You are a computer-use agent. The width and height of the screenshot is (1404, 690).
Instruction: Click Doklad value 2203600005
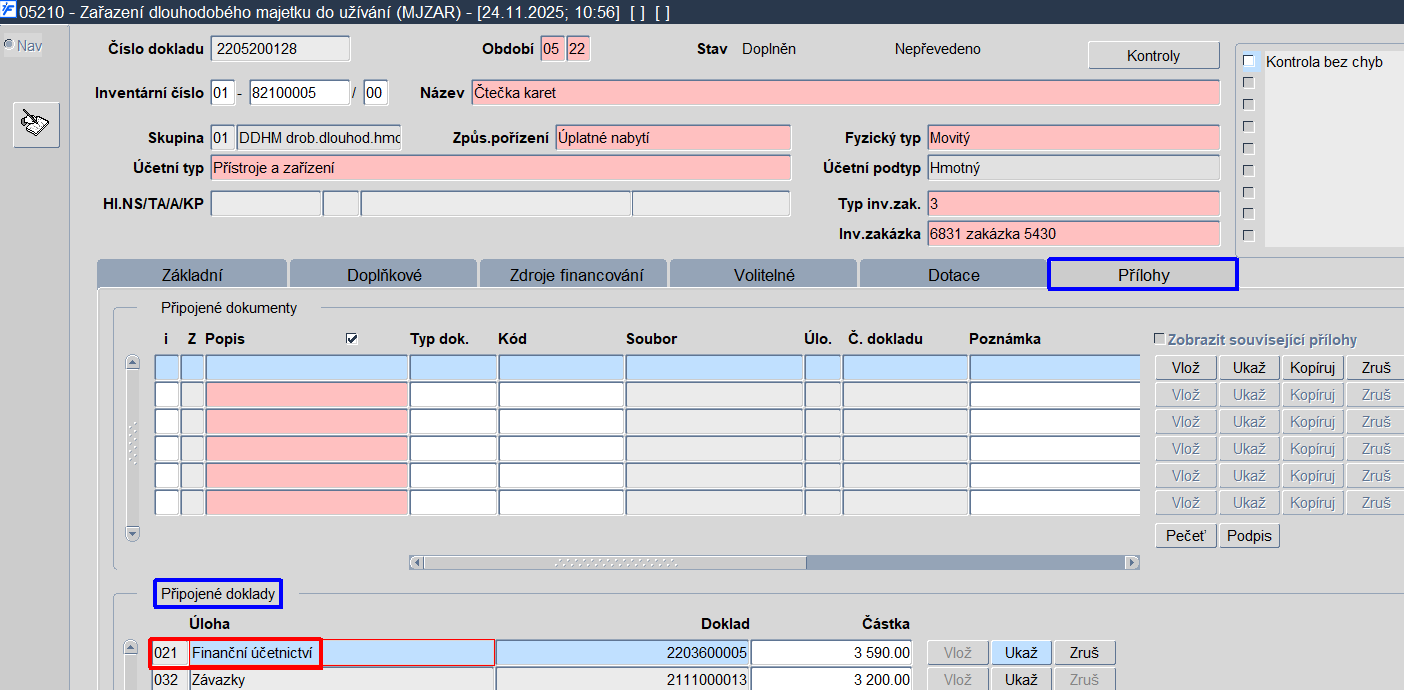[x=623, y=653]
